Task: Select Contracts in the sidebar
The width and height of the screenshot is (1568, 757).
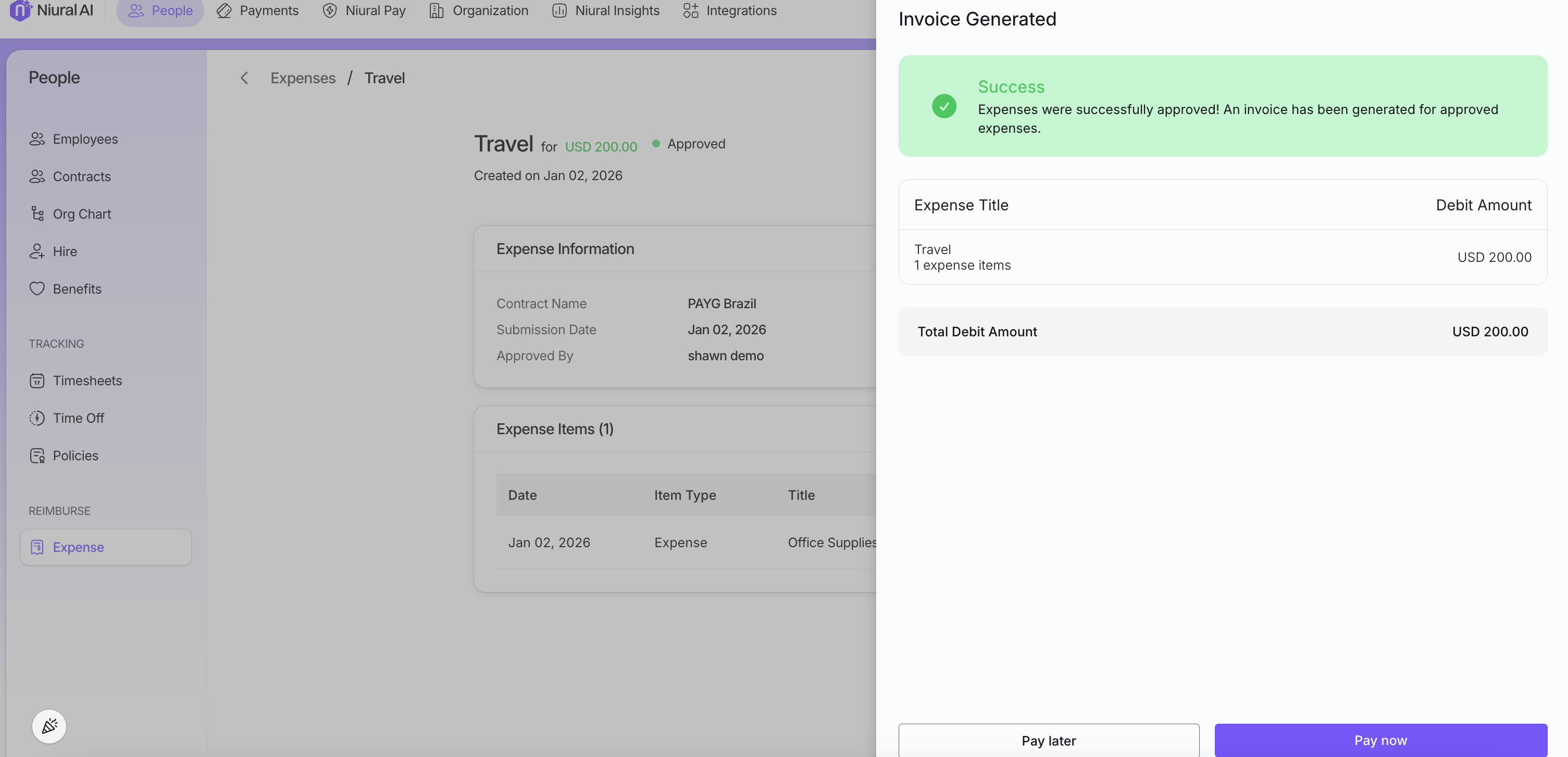Action: coord(82,176)
